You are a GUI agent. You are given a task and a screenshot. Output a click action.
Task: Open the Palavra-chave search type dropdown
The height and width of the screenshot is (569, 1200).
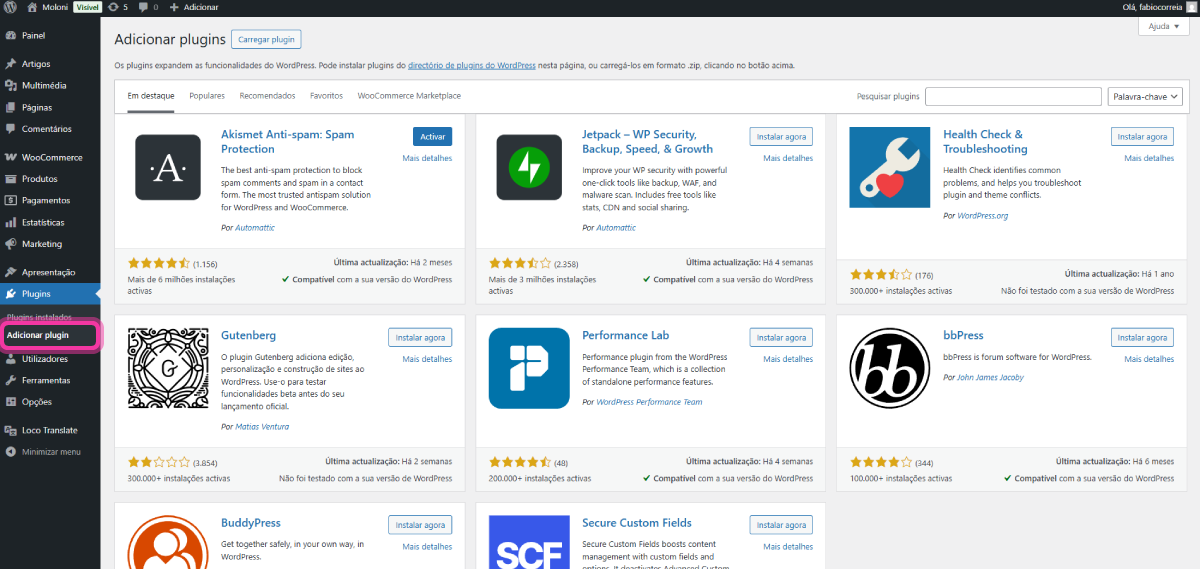[x=1145, y=96]
